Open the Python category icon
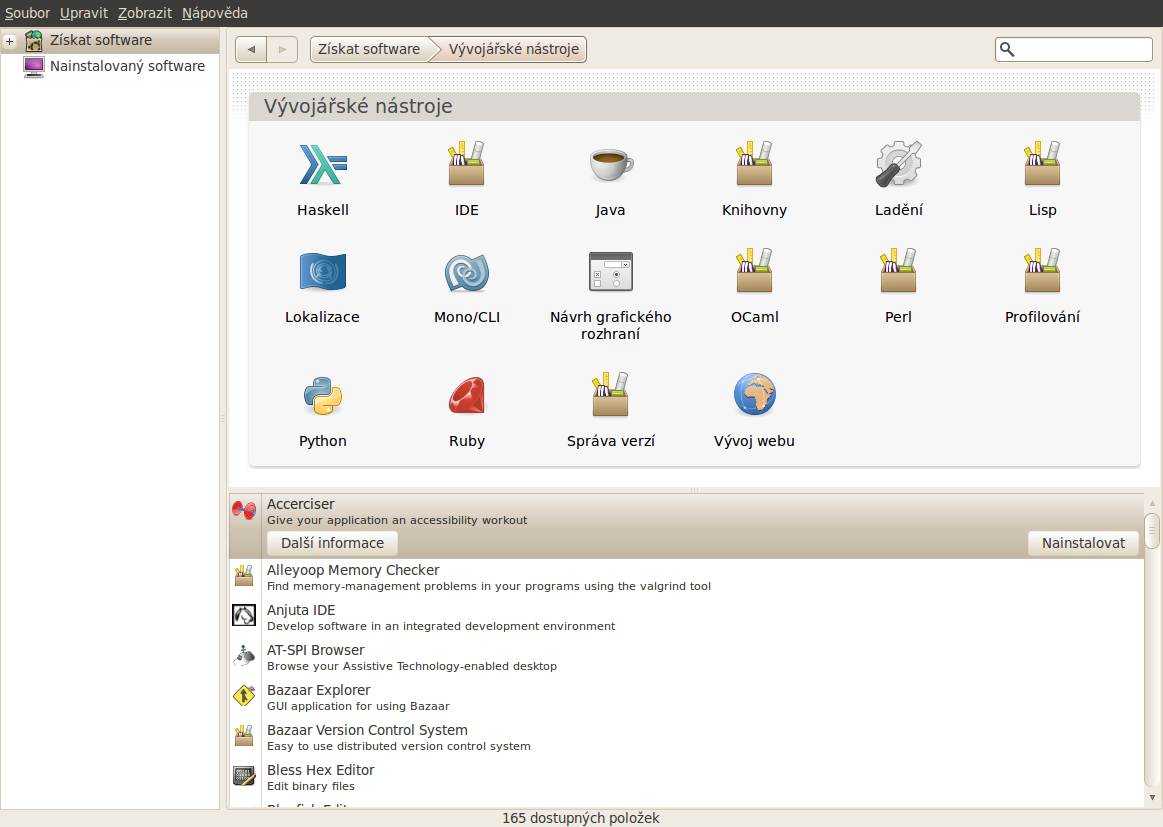 [322, 396]
